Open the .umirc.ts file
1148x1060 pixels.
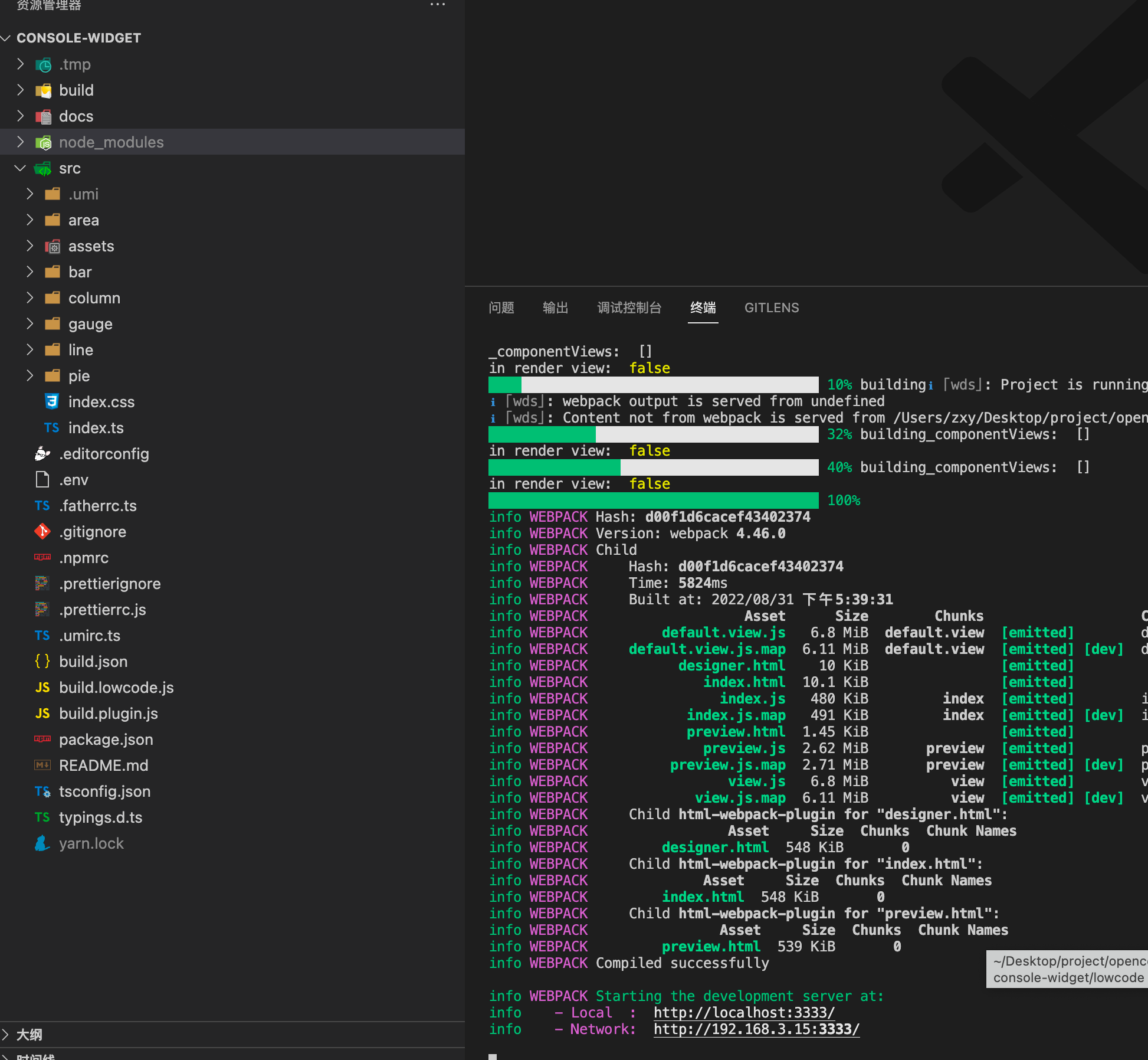(x=90, y=636)
